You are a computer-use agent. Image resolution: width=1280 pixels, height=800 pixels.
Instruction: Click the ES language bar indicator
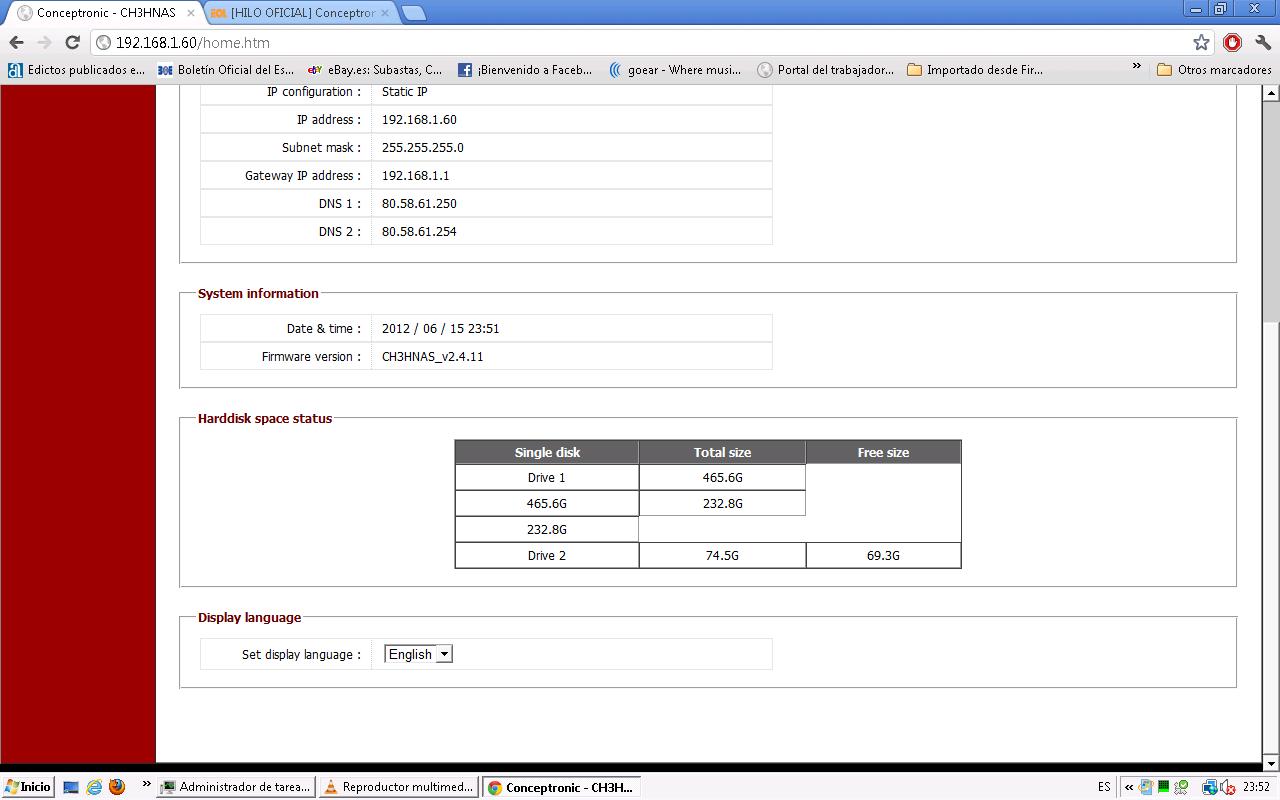[1104, 787]
